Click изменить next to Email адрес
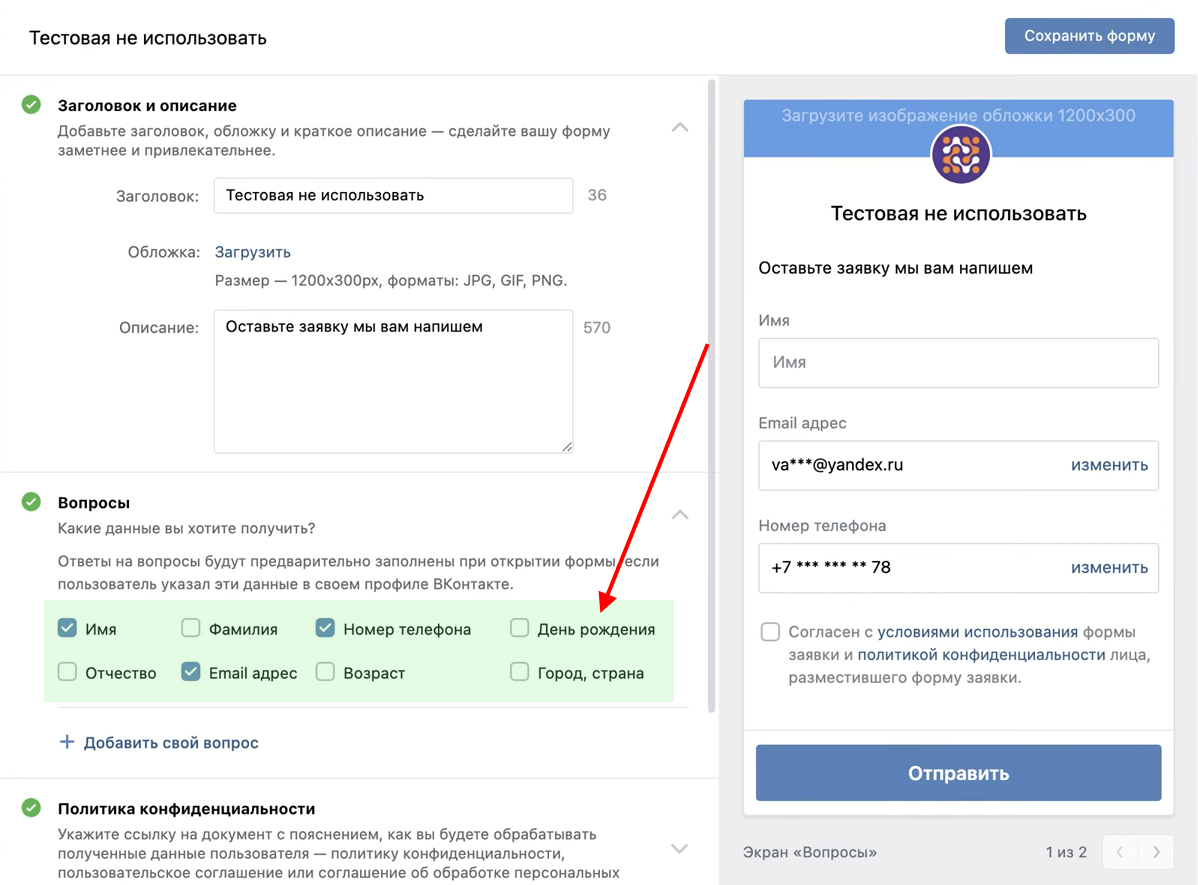The width and height of the screenshot is (1198, 885). 1109,465
